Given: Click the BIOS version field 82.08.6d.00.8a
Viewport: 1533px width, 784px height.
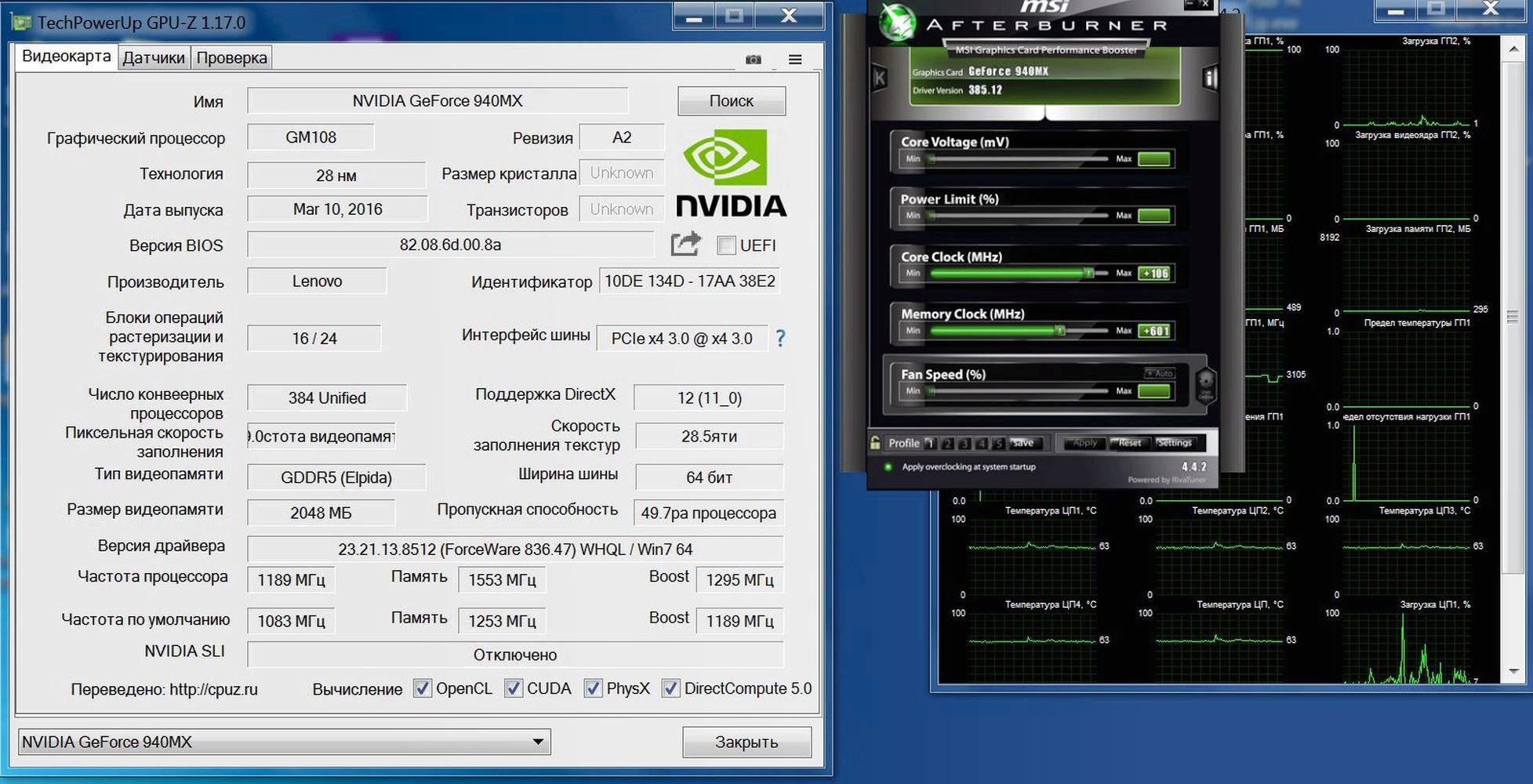Looking at the screenshot, I should pyautogui.click(x=450, y=245).
